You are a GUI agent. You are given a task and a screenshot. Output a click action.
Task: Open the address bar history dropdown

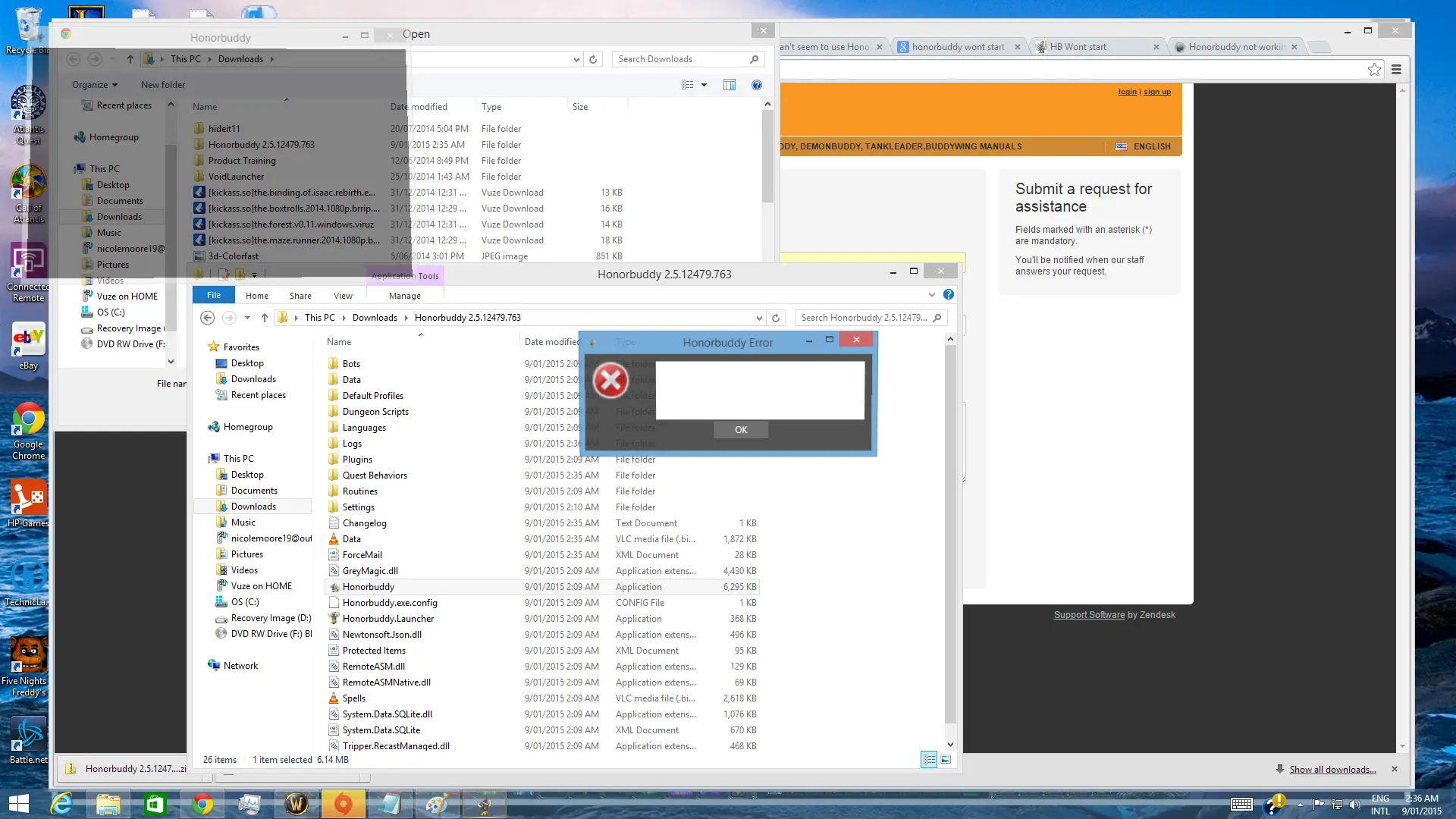[x=758, y=318]
